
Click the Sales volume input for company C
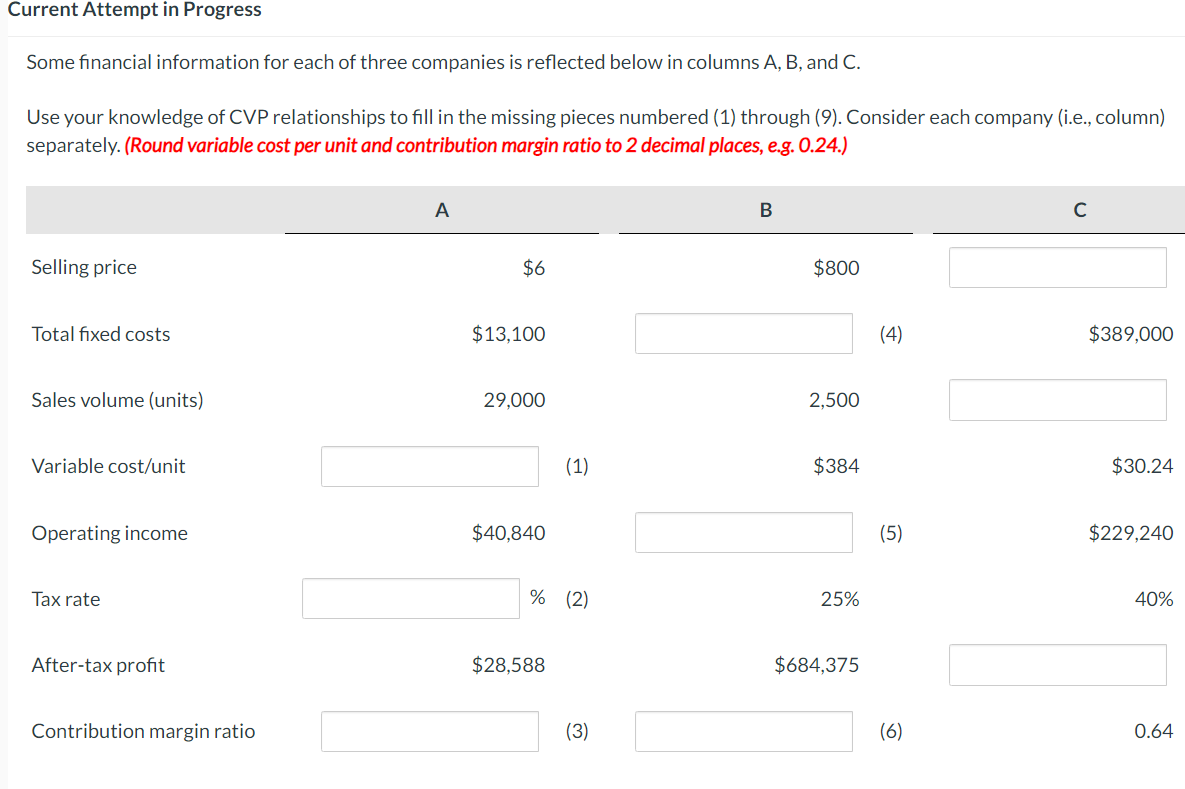tap(1057, 399)
